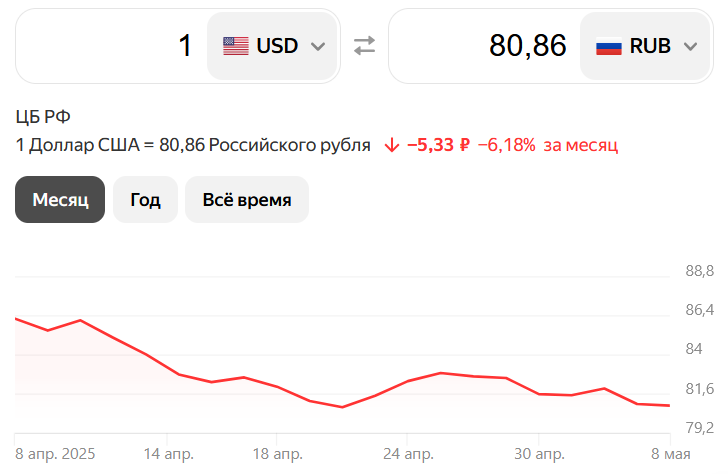Viewport: 728px width, 474px height.
Task: Click the exchange rate description text
Action: pos(193,145)
